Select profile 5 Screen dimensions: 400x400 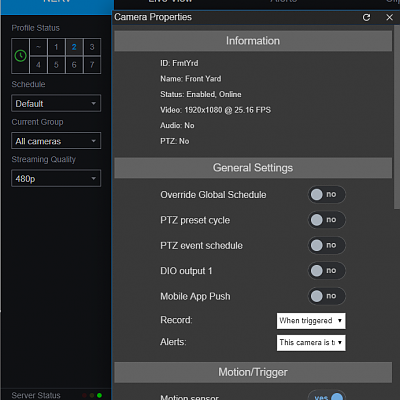56,65
